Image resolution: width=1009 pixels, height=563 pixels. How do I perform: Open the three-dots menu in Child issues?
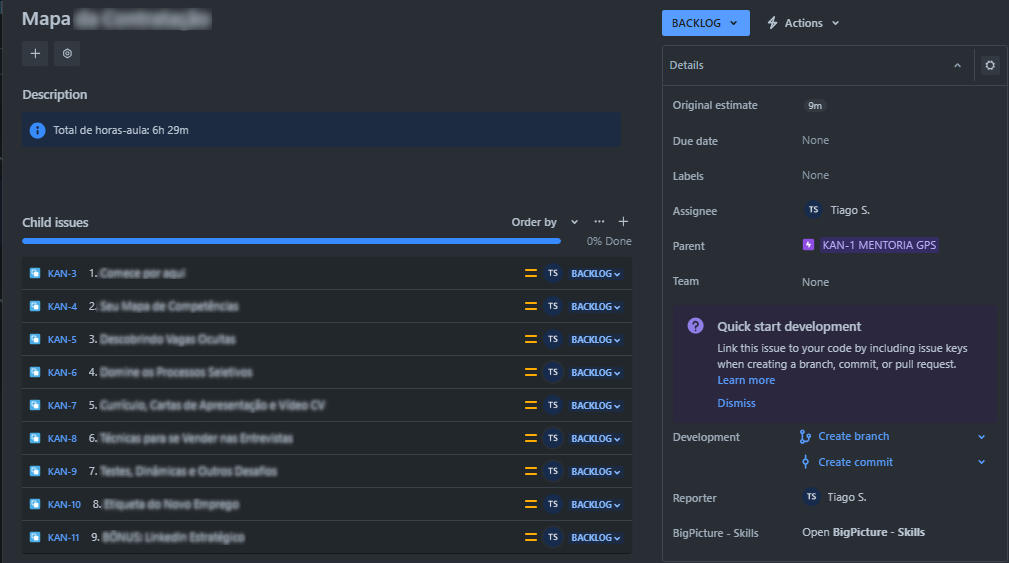[599, 221]
